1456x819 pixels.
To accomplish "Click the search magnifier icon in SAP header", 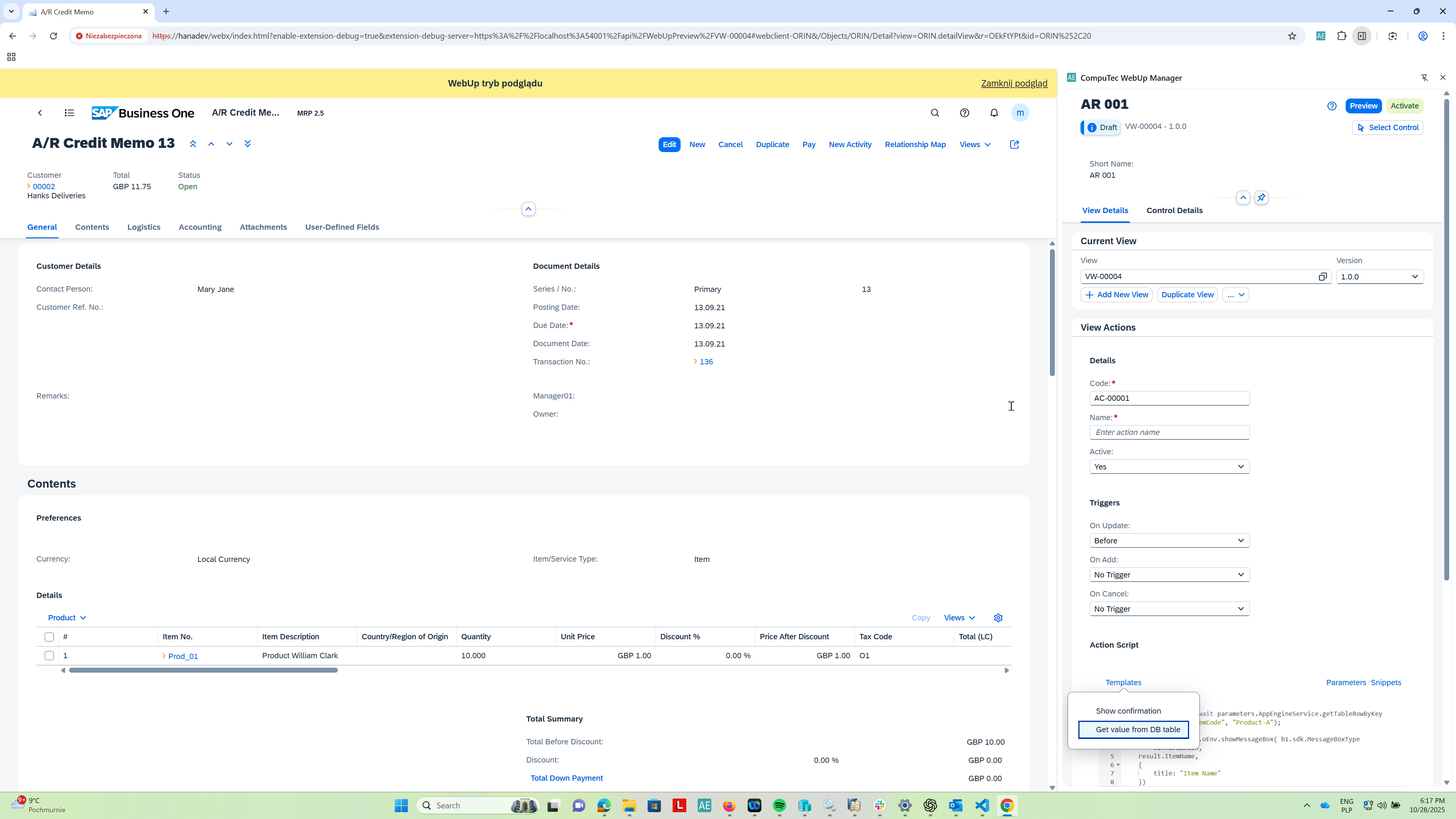I will click(935, 113).
